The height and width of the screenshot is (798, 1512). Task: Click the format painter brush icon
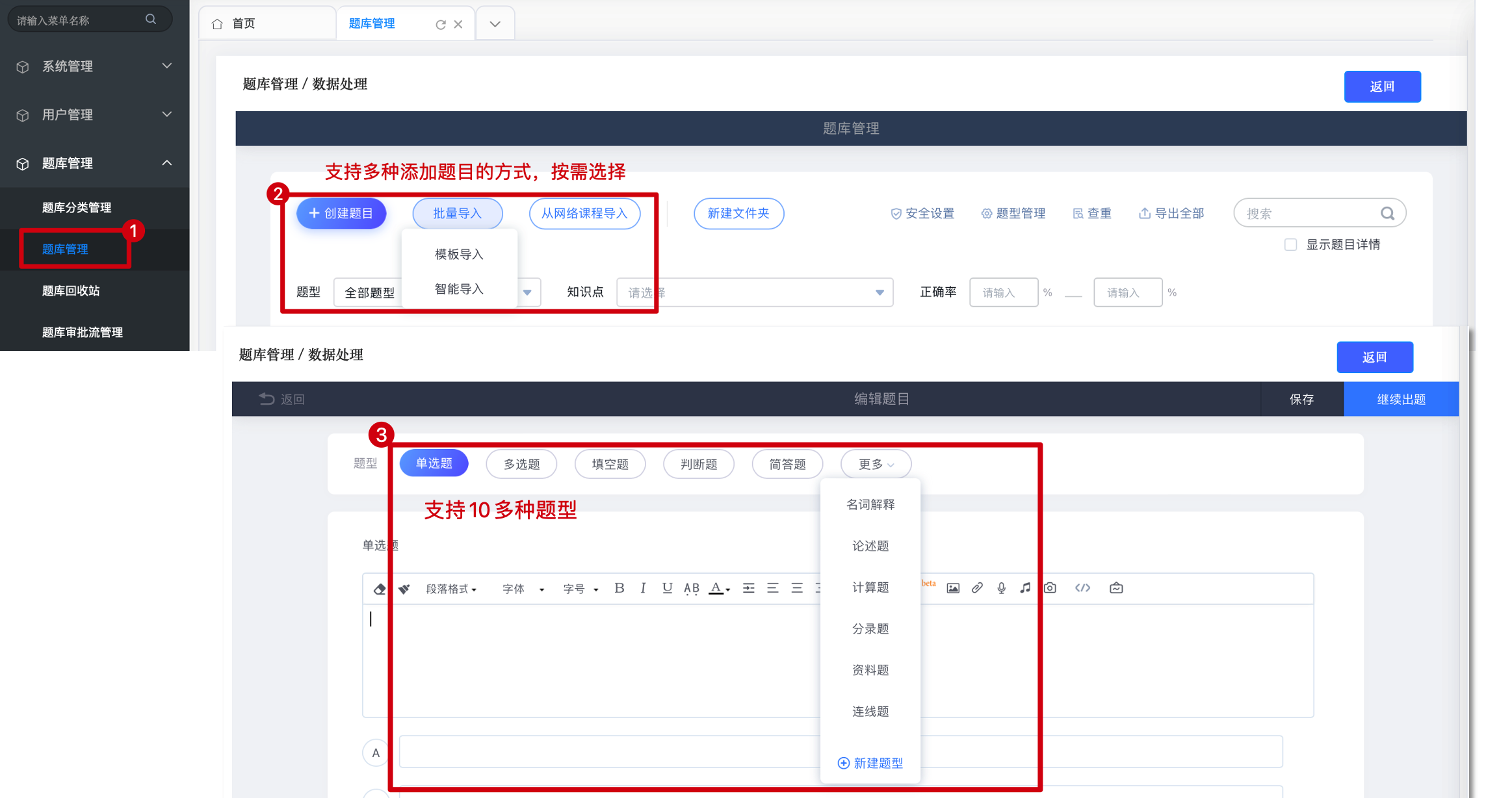(x=404, y=589)
